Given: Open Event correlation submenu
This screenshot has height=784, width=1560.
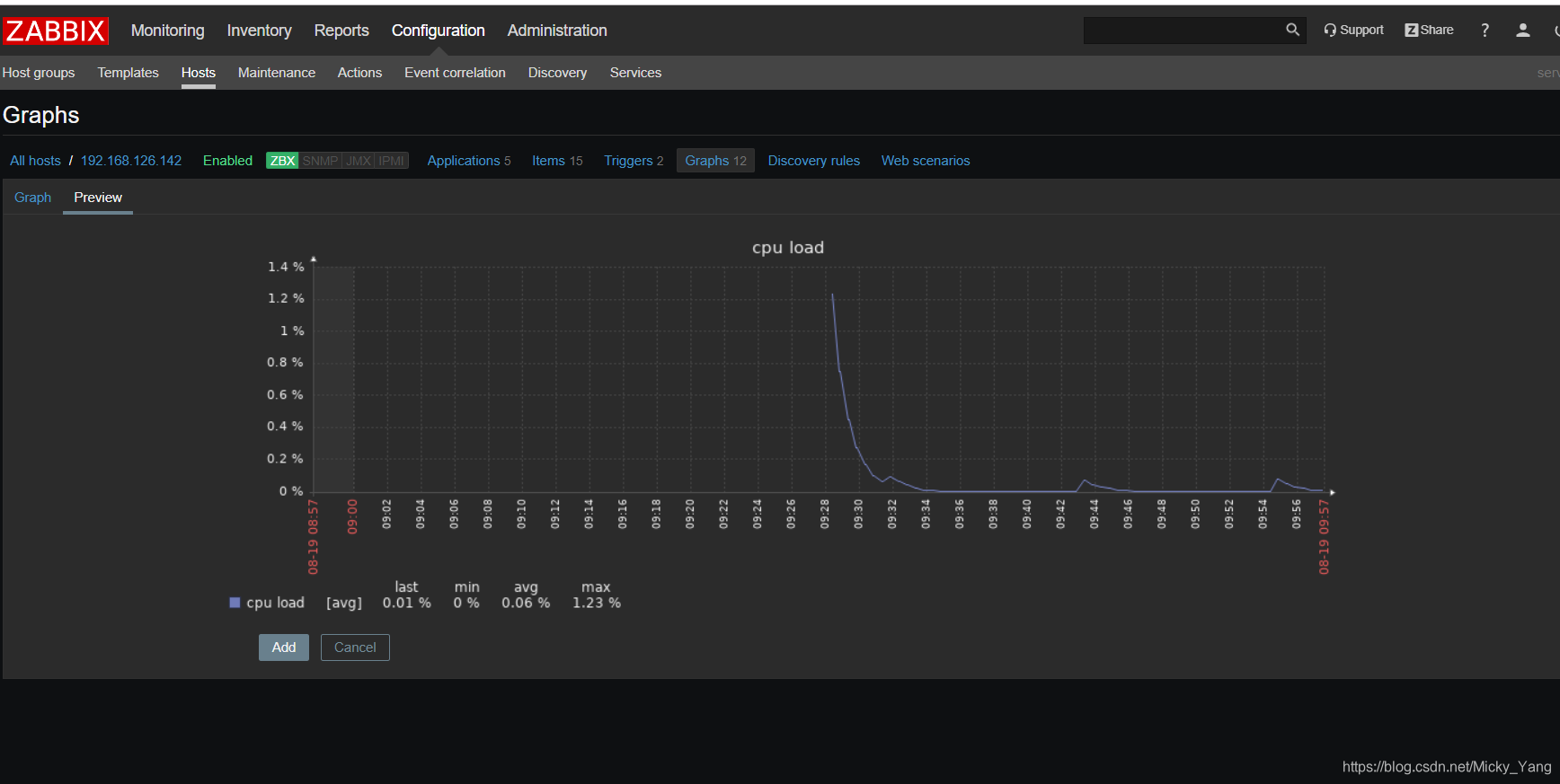Looking at the screenshot, I should [455, 73].
